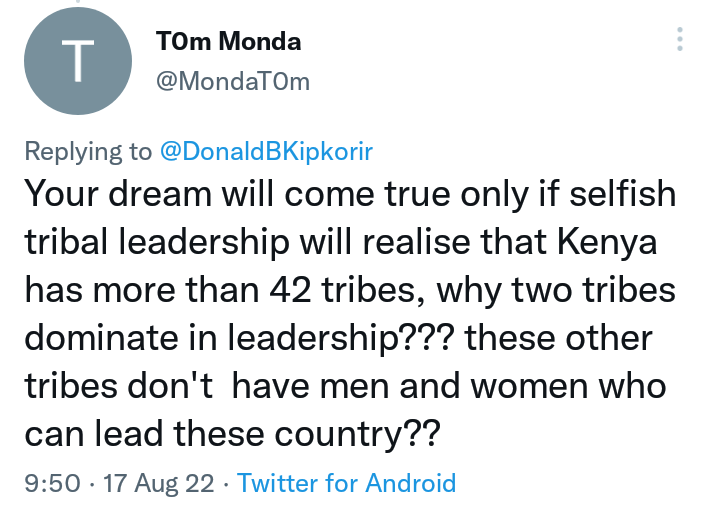Open the @DonaldBKipkorir mention link

(x=266, y=151)
